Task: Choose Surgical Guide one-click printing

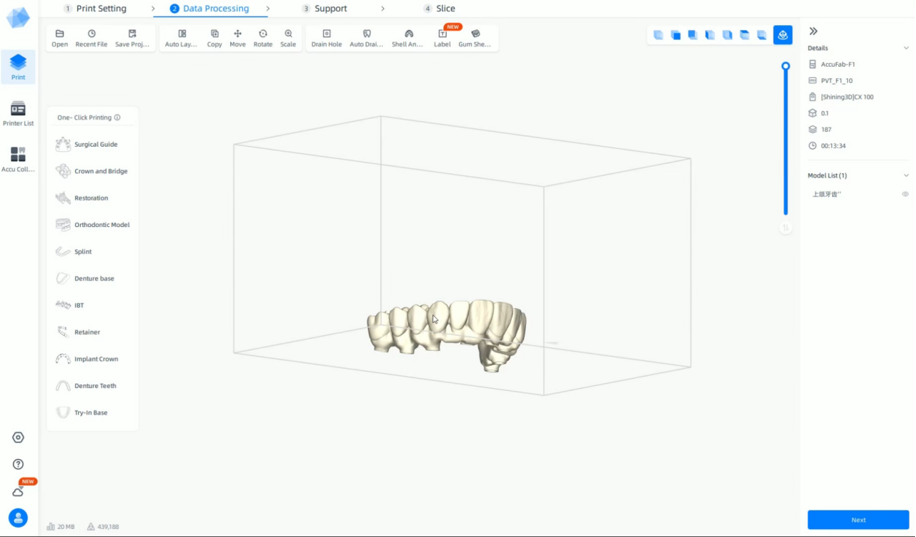Action: (95, 144)
